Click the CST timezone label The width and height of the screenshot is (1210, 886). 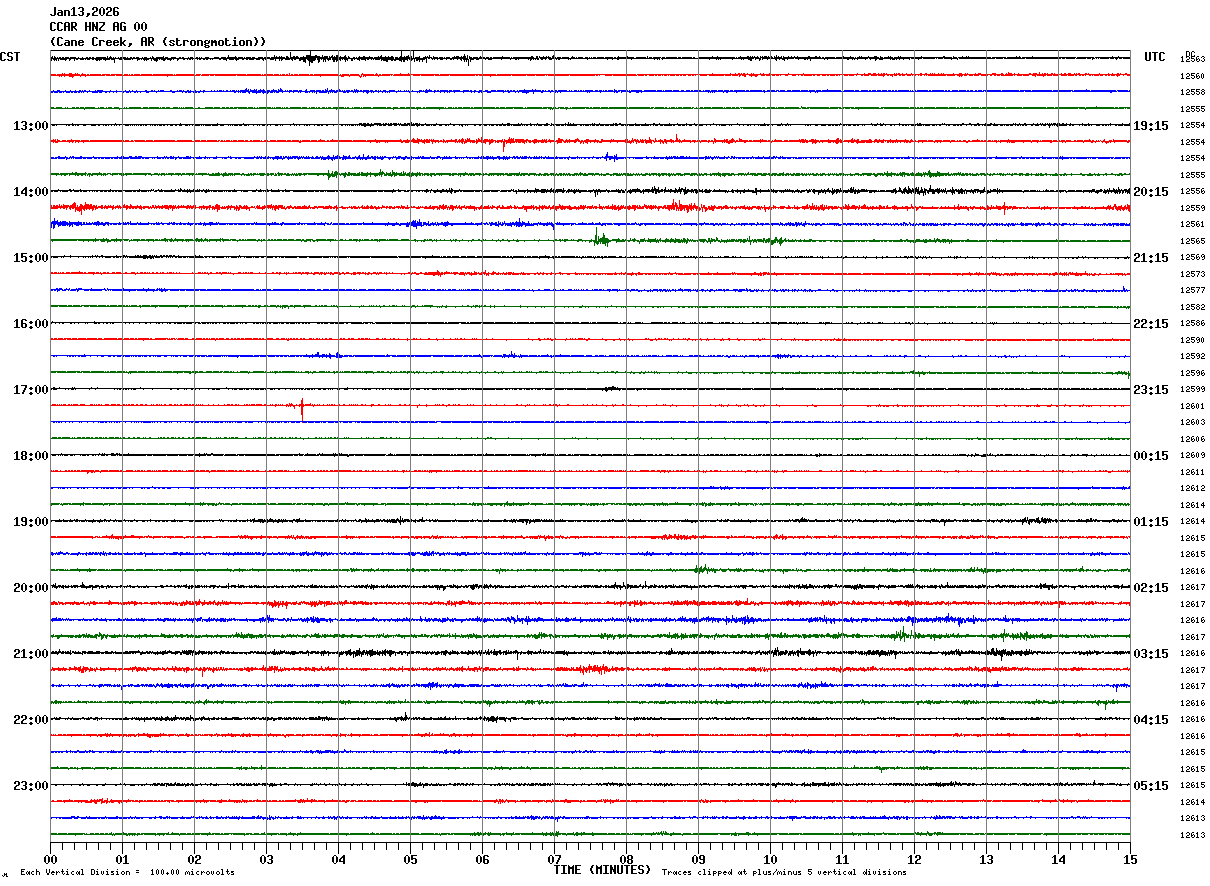click(10, 57)
